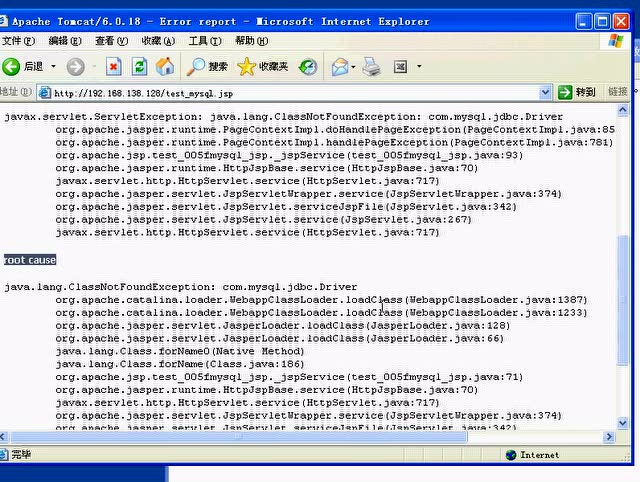Click the horizontal scrollbar right arrow

609,437
